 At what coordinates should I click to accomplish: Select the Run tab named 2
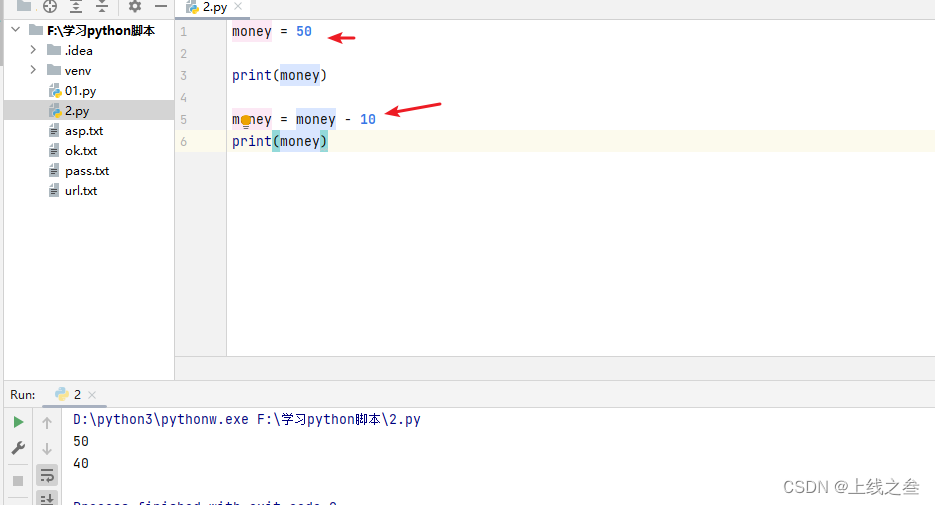point(77,395)
